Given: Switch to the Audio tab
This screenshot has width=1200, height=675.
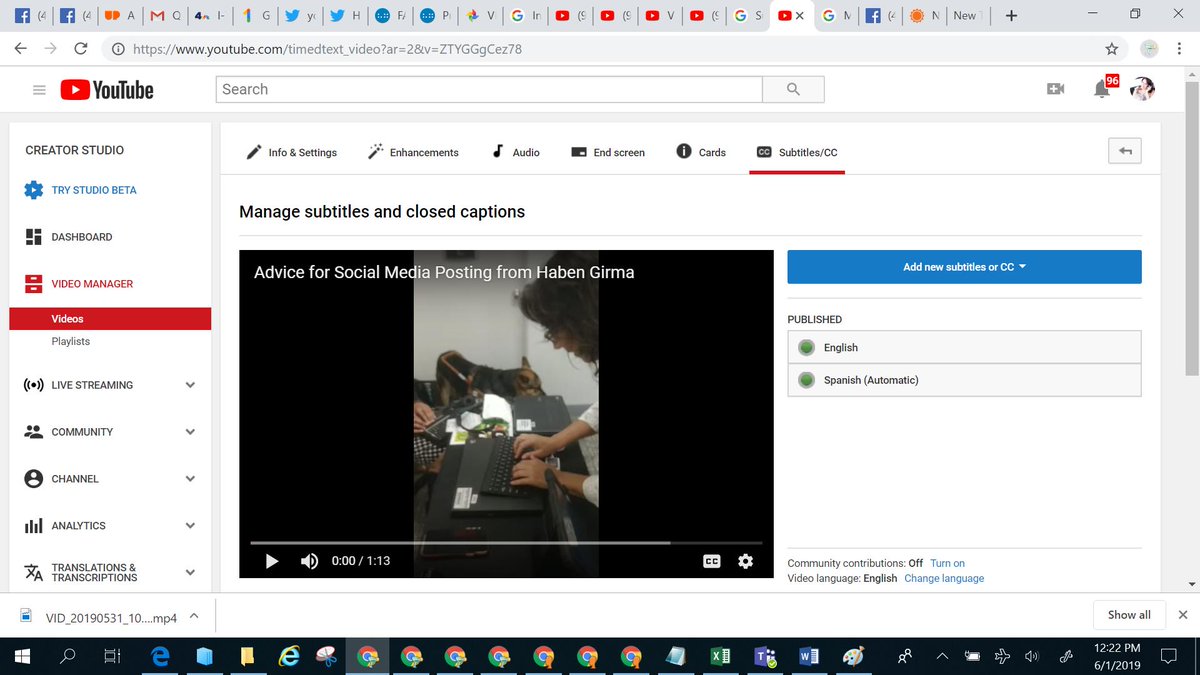Looking at the screenshot, I should [516, 152].
